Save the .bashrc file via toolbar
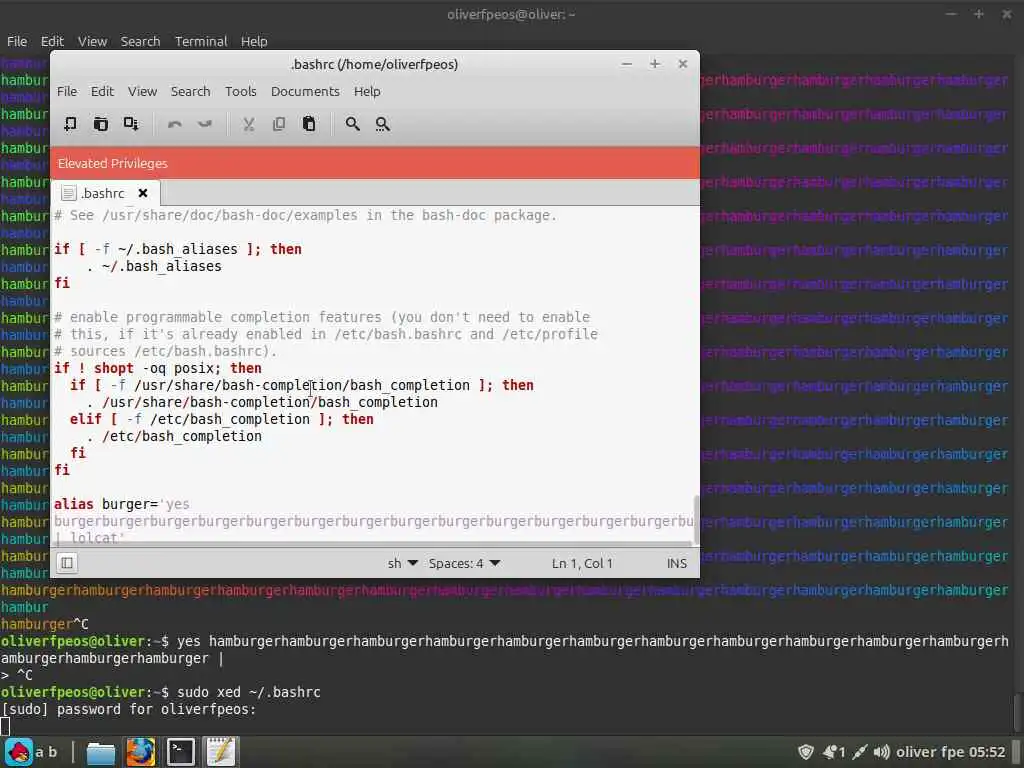Image resolution: width=1024 pixels, height=768 pixels. (x=131, y=124)
